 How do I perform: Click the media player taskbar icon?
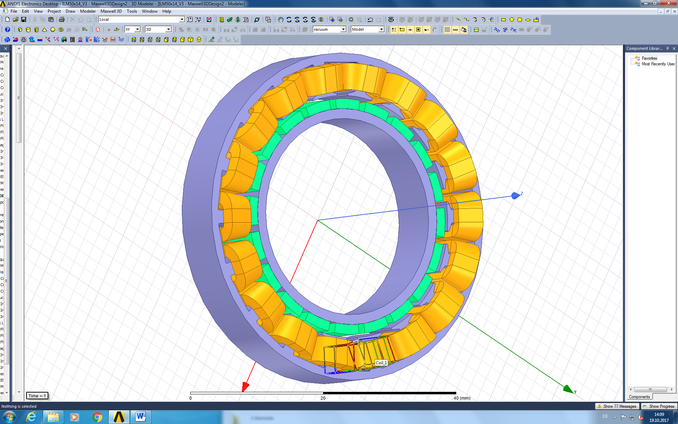(x=74, y=417)
